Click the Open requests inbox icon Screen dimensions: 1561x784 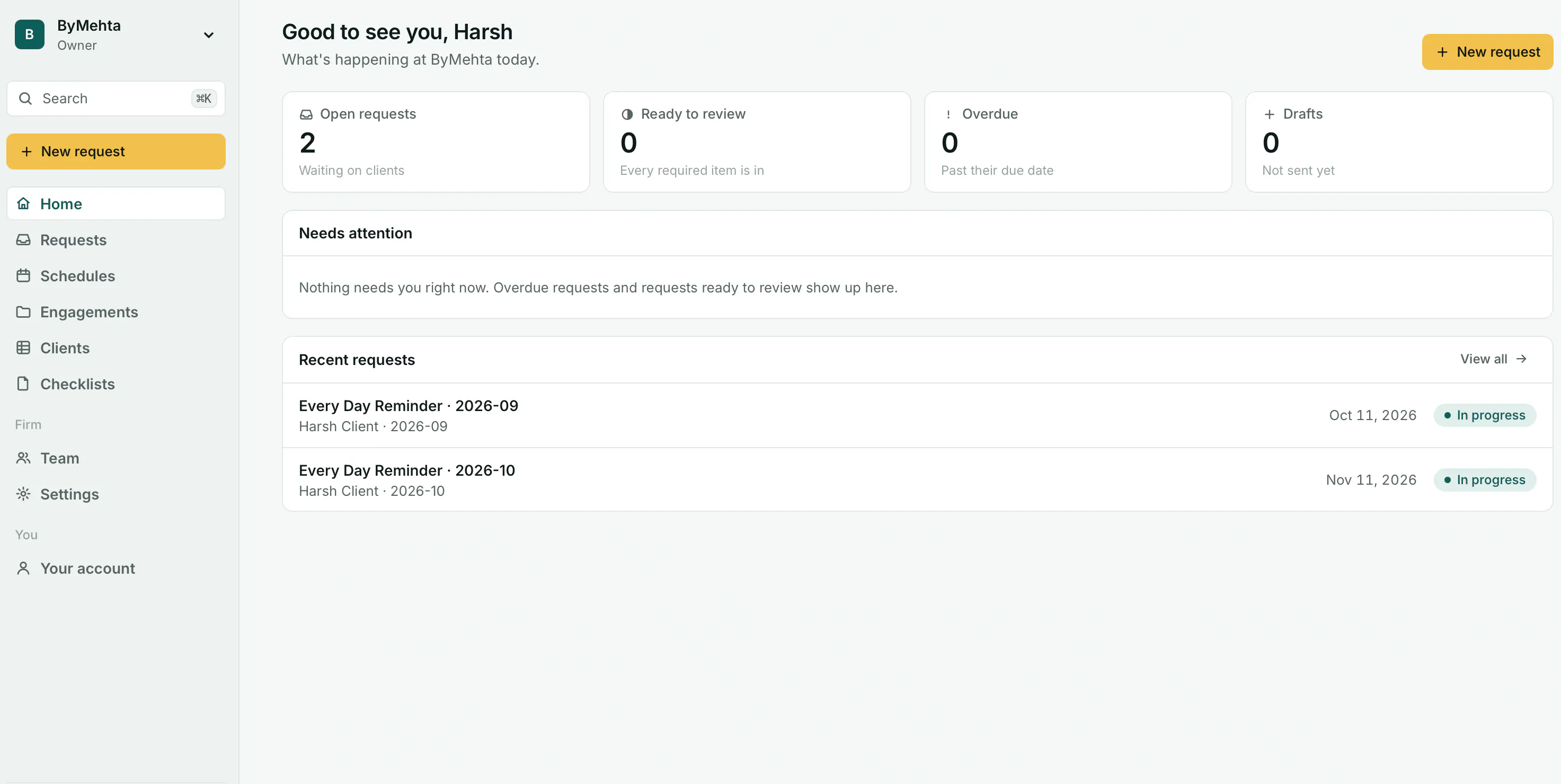coord(307,114)
